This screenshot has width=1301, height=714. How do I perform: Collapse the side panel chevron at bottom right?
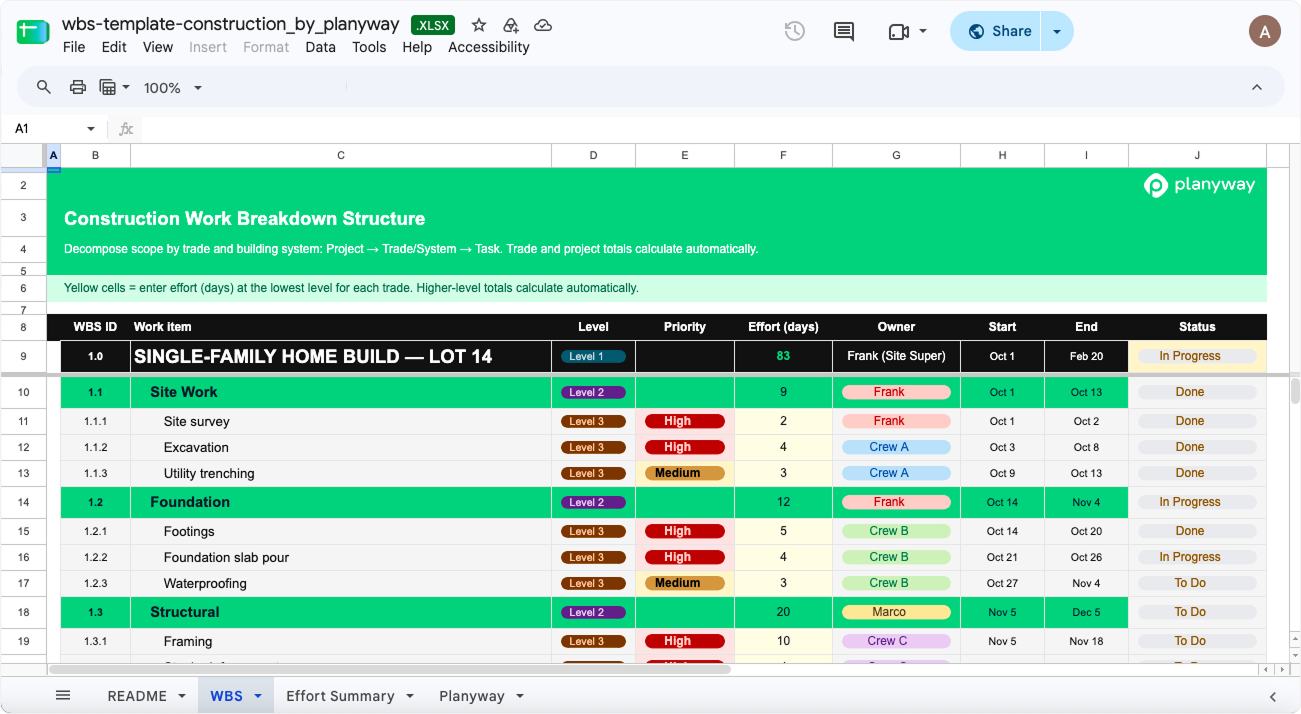[1273, 696]
